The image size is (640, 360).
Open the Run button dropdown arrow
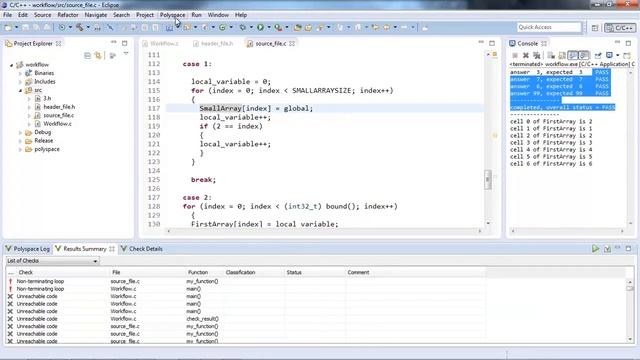point(269,27)
